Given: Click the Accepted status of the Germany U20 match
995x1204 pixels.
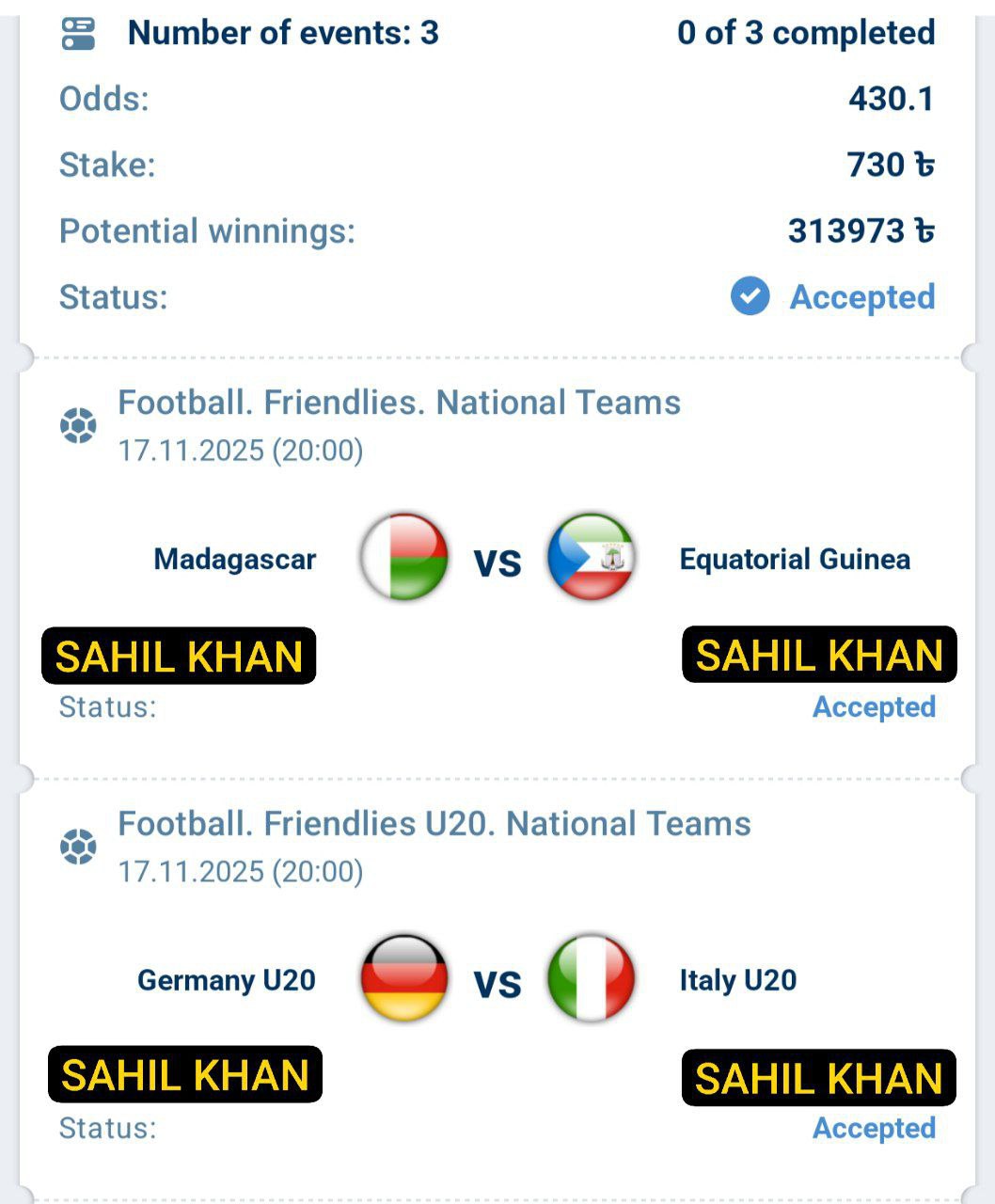Looking at the screenshot, I should [874, 1128].
